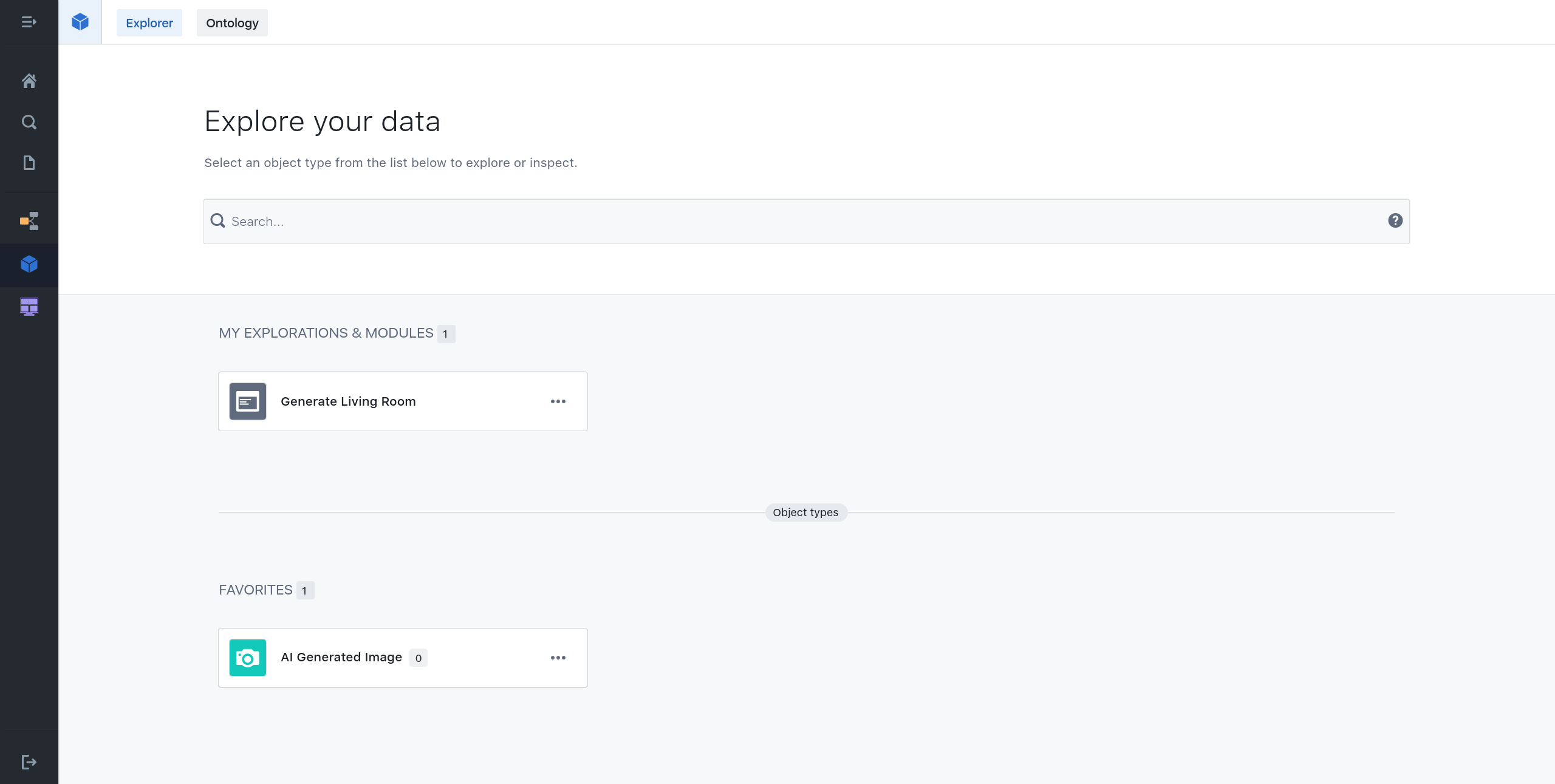Select the blue cube Object Explorer sidebar icon
The height and width of the screenshot is (784, 1555).
[x=29, y=264]
